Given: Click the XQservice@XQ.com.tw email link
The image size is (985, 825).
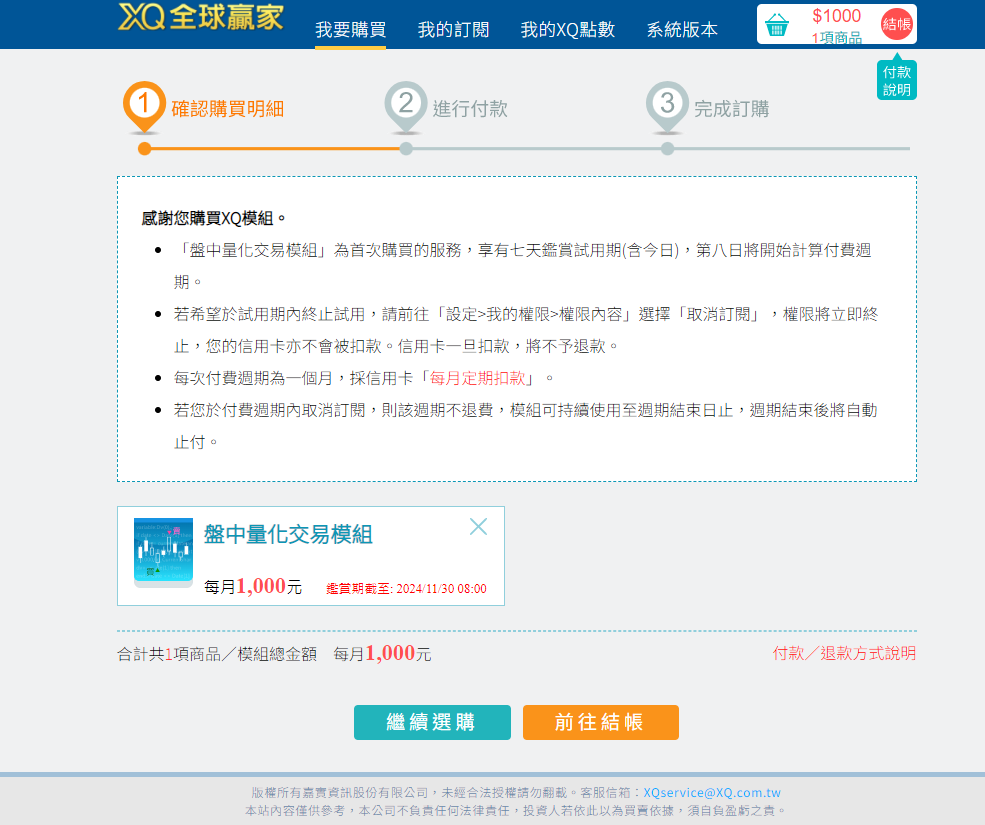Looking at the screenshot, I should [712, 792].
